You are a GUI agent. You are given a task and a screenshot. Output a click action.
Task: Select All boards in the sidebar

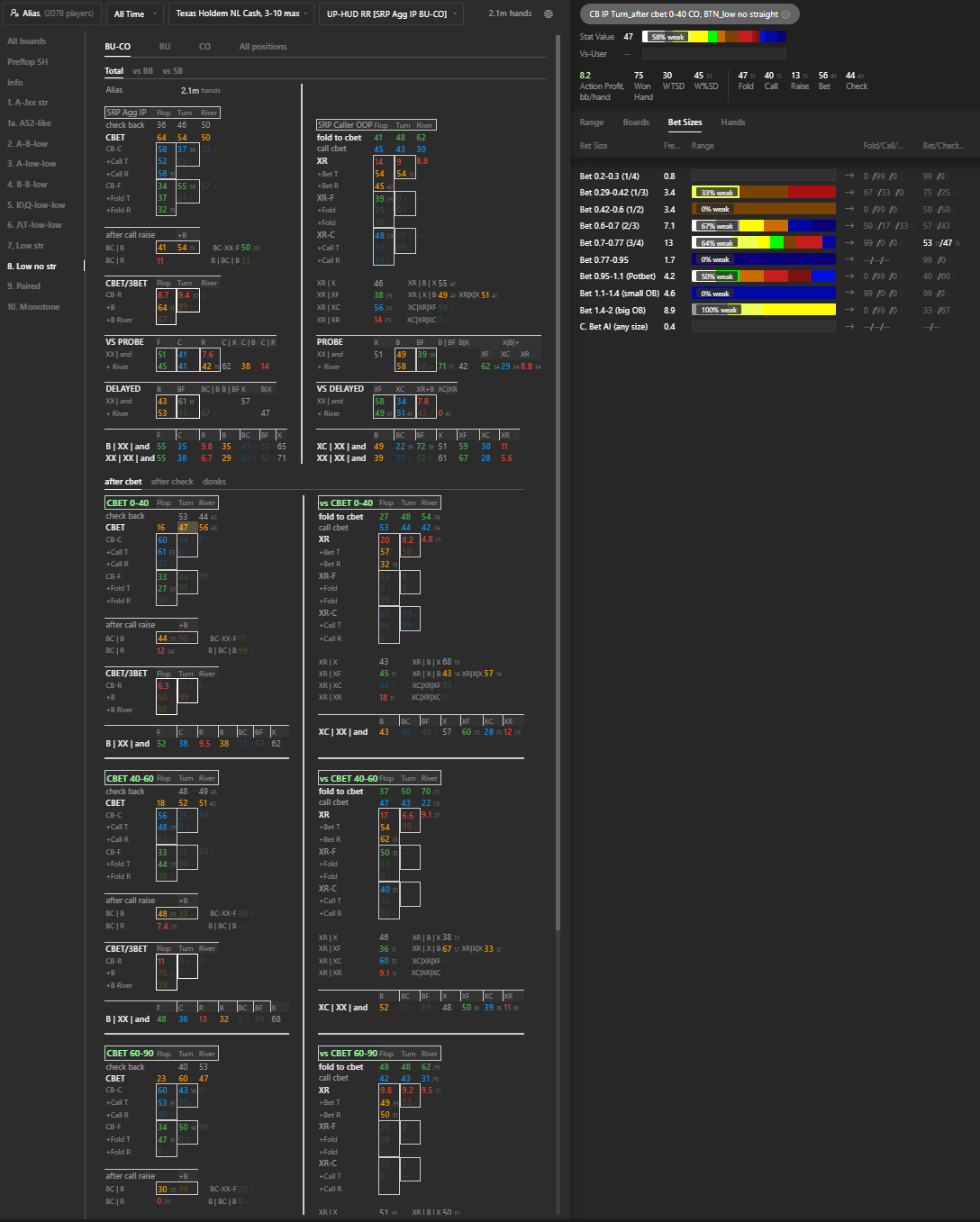click(x=27, y=41)
